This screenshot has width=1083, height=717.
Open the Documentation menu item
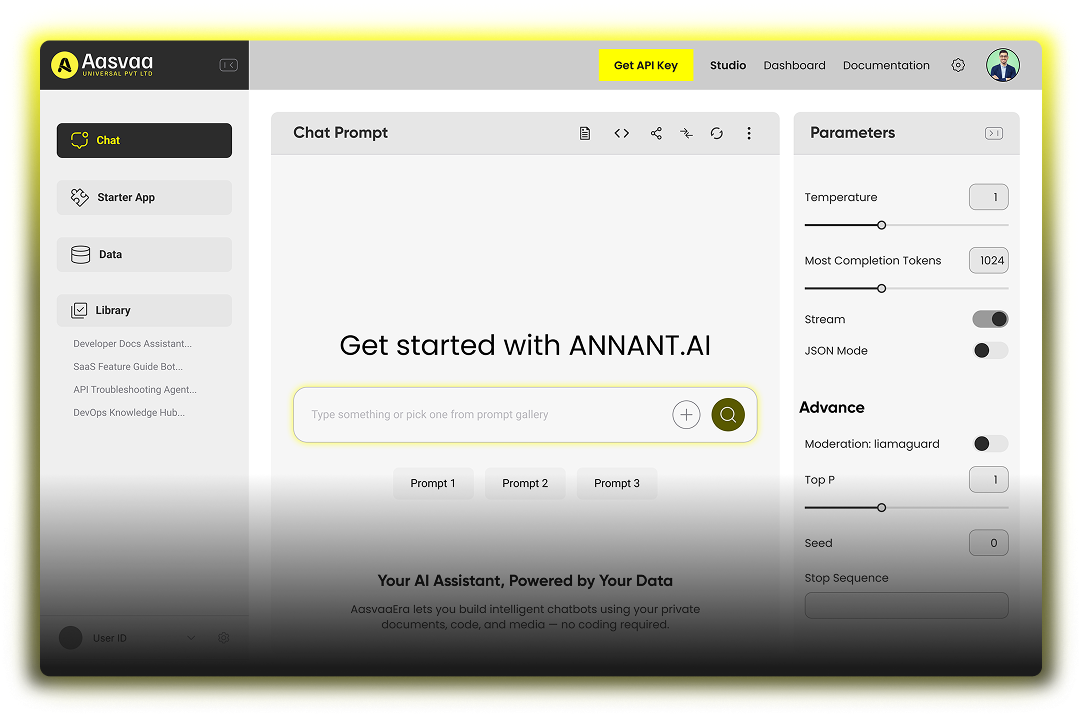point(886,65)
